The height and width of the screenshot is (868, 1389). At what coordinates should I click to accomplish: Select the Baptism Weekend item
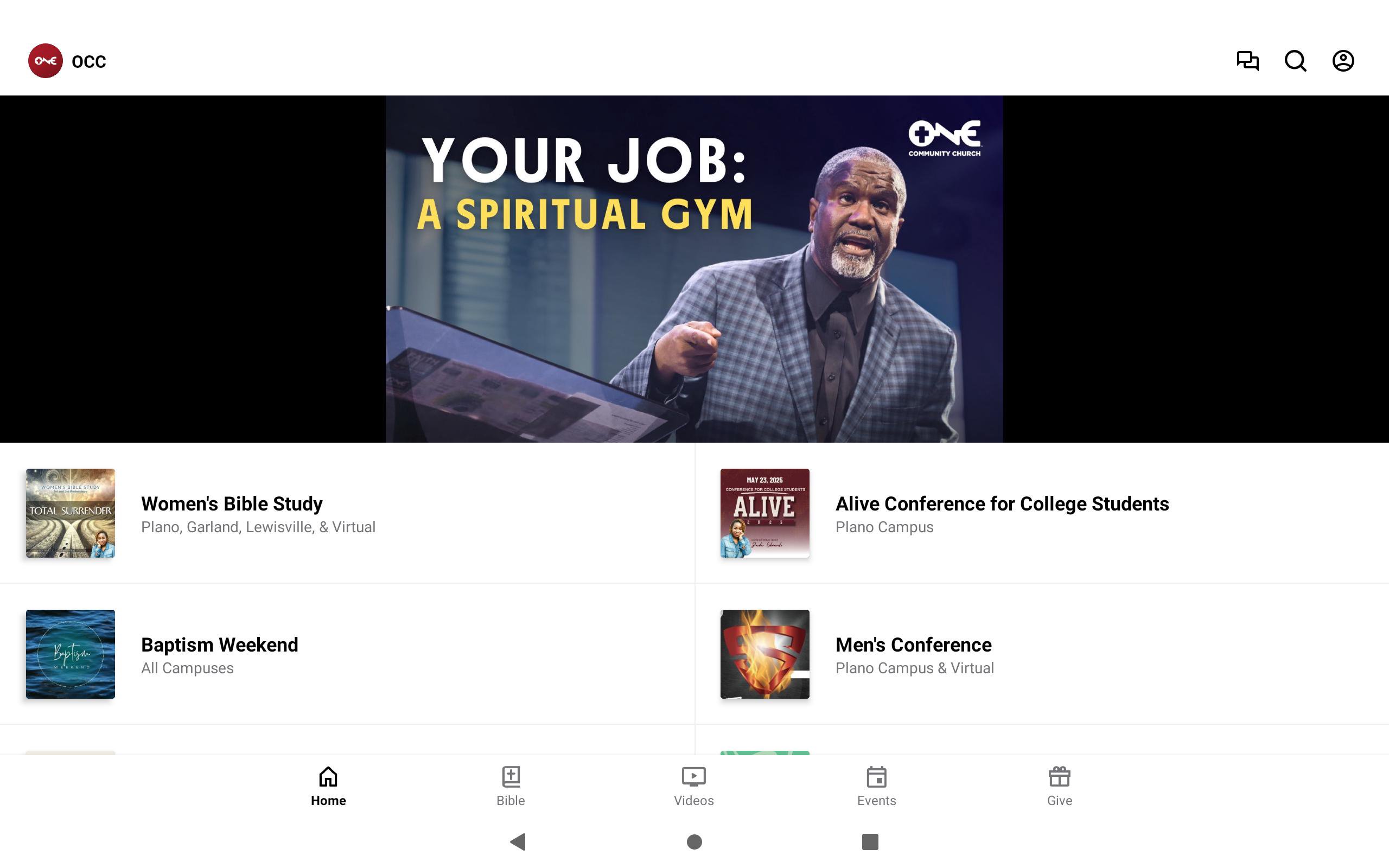[x=347, y=654]
